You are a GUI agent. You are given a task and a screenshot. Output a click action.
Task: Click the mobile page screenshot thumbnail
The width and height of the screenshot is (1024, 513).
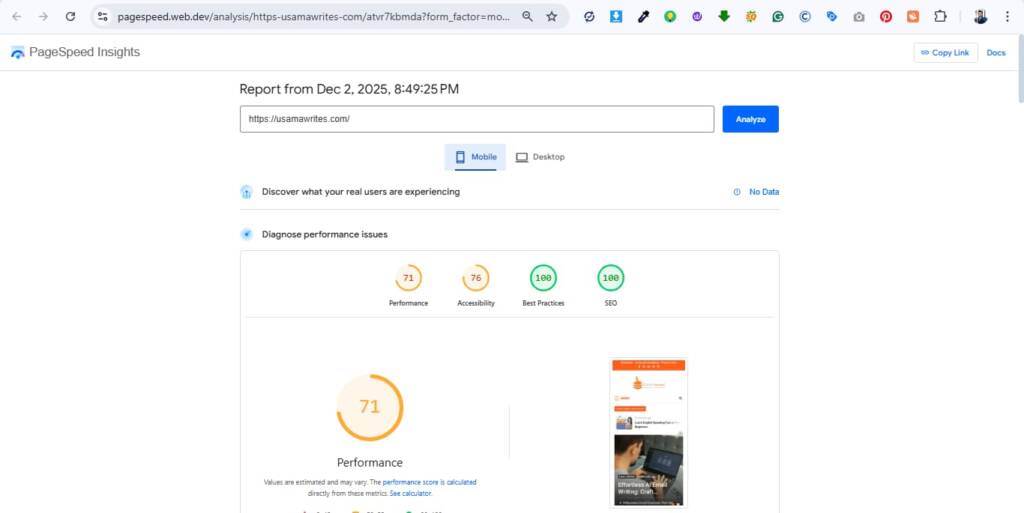click(648, 432)
